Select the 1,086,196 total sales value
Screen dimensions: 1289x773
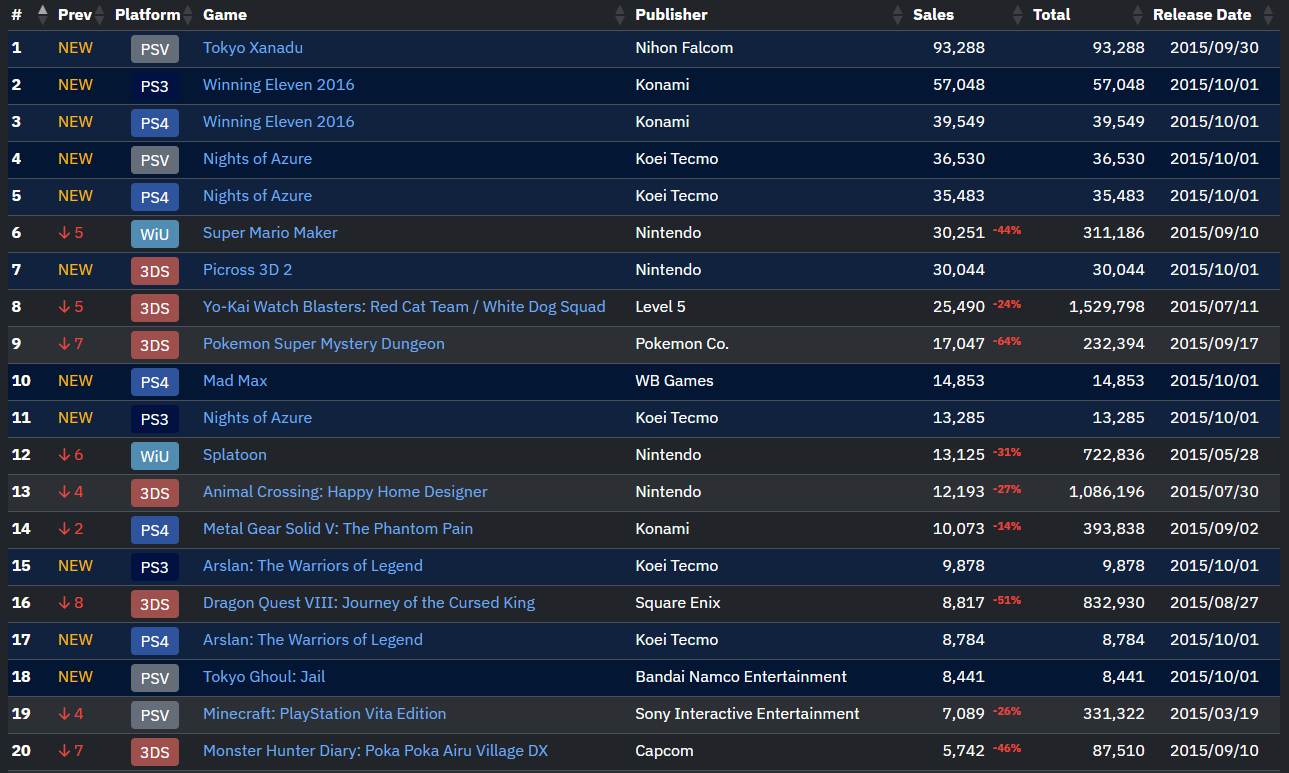coord(1107,492)
